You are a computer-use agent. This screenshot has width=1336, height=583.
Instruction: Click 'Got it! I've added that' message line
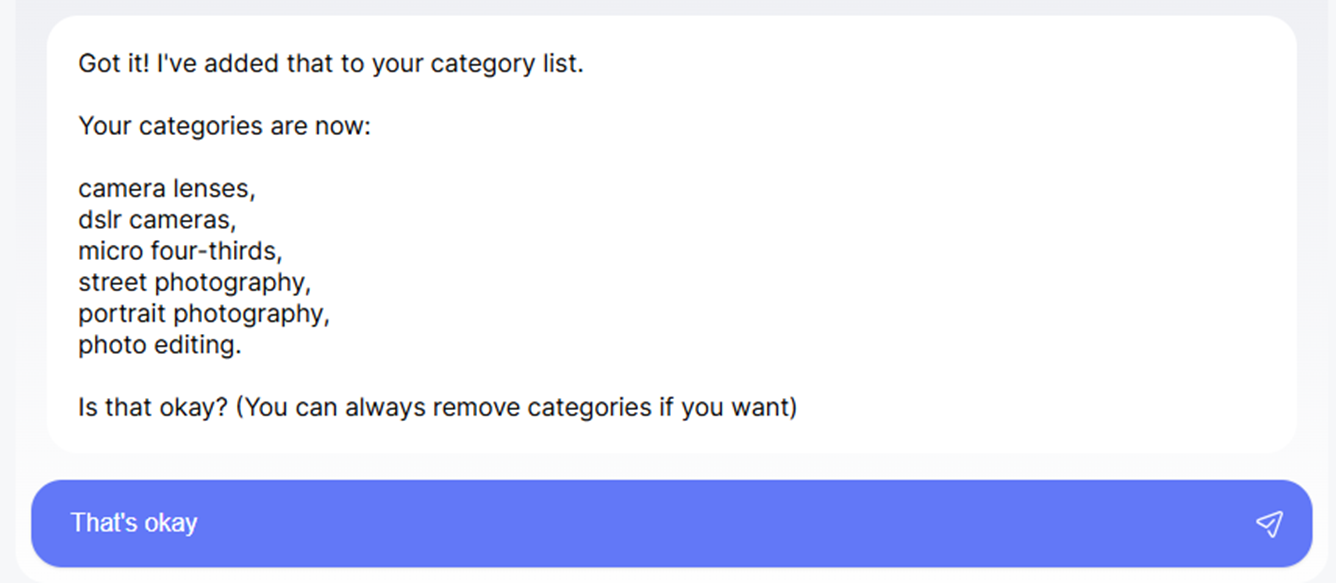pos(332,63)
